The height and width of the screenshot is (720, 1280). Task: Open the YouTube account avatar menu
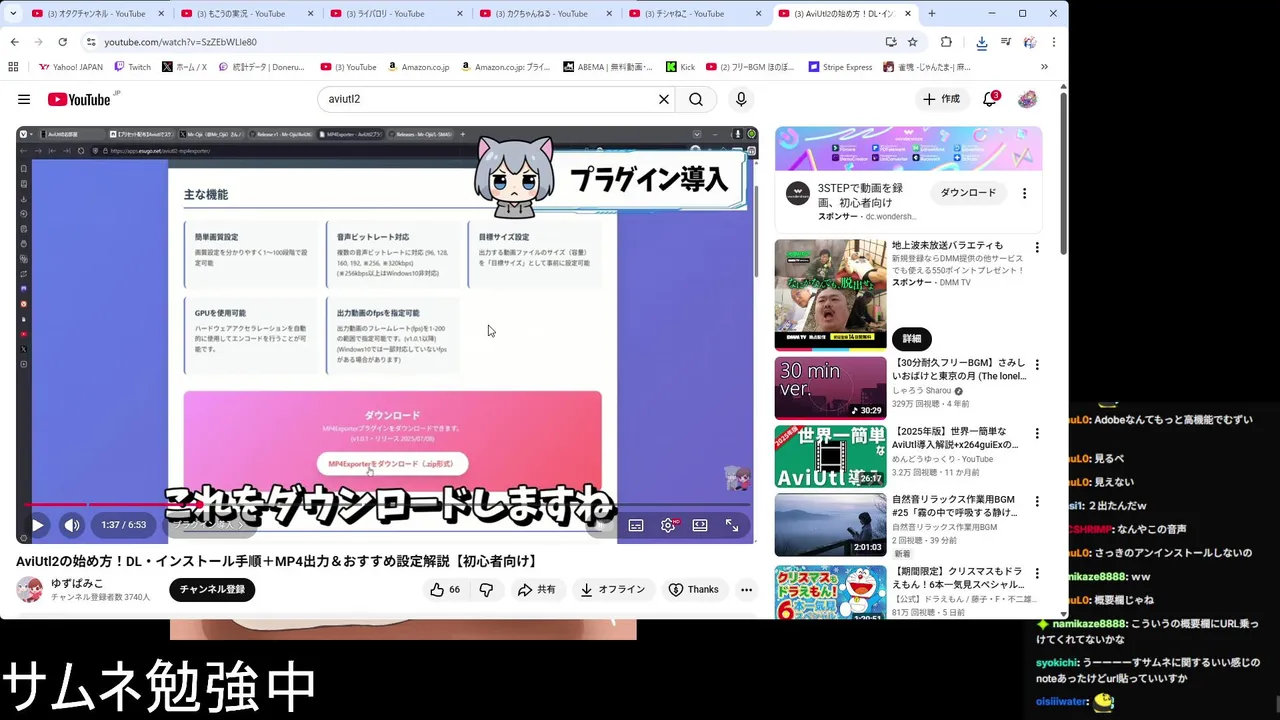[1027, 99]
